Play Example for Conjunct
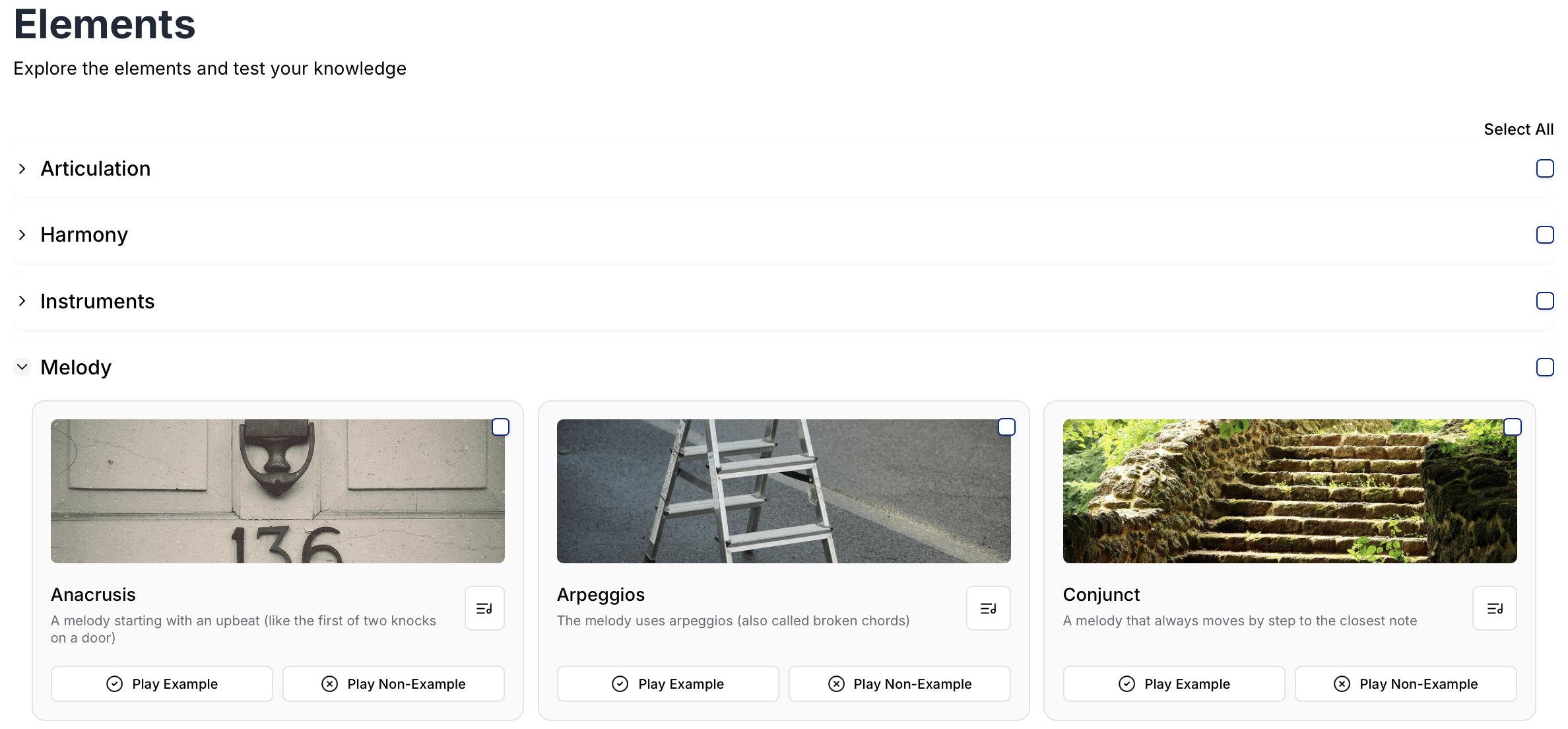The width and height of the screenshot is (1568, 729). pyautogui.click(x=1174, y=683)
